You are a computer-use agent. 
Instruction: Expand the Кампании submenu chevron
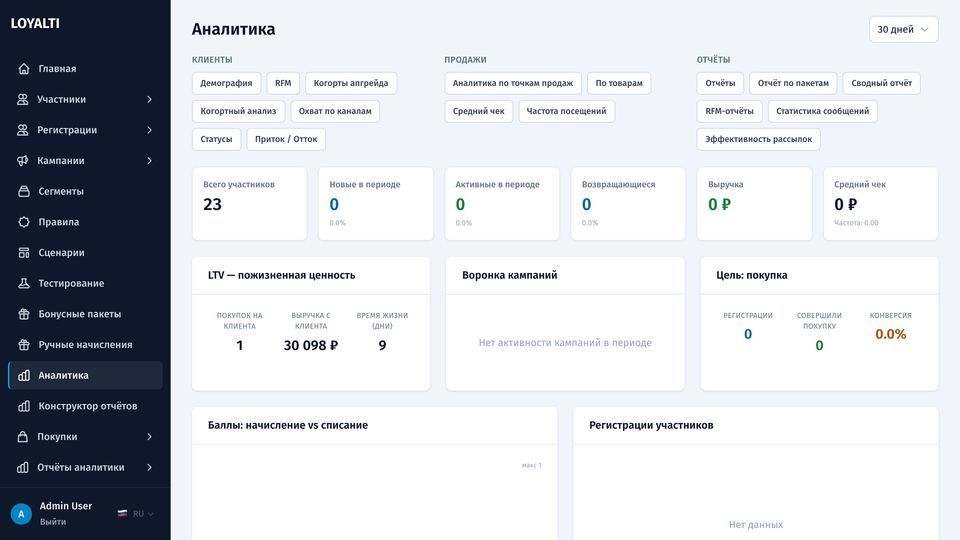pos(149,160)
